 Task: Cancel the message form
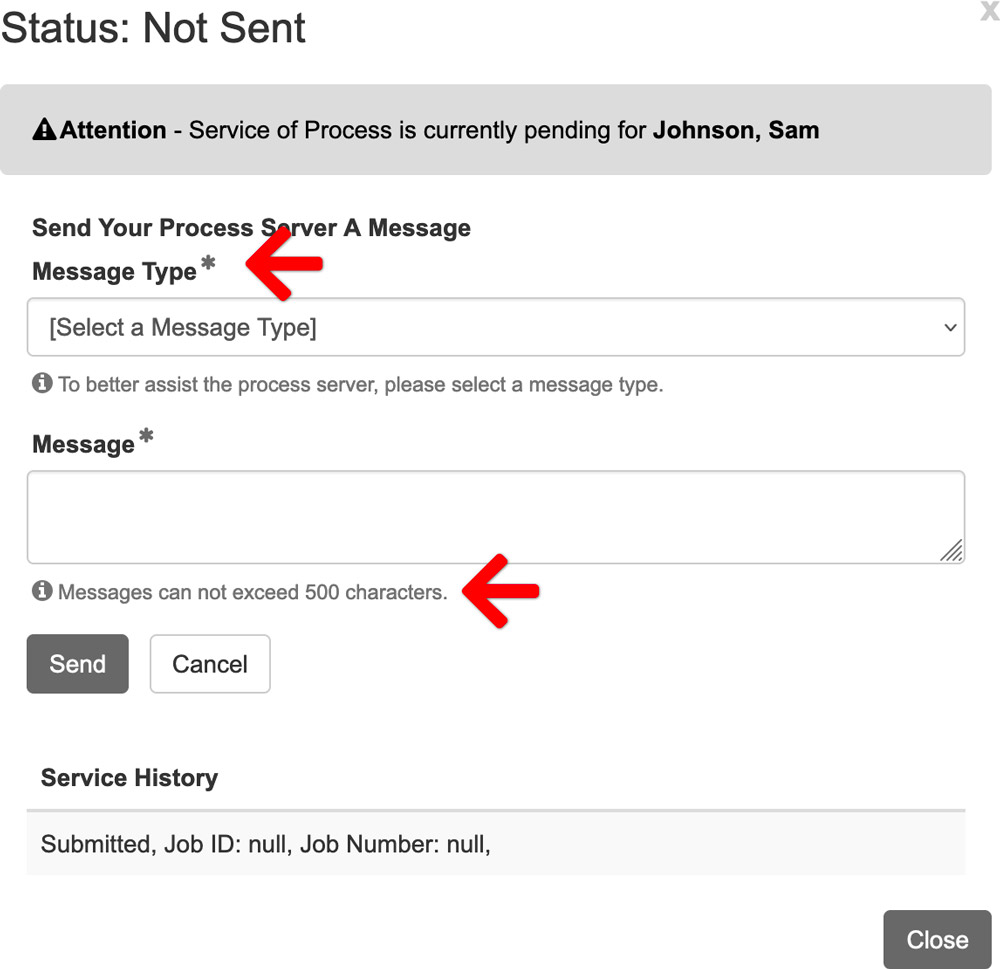pyautogui.click(x=210, y=663)
